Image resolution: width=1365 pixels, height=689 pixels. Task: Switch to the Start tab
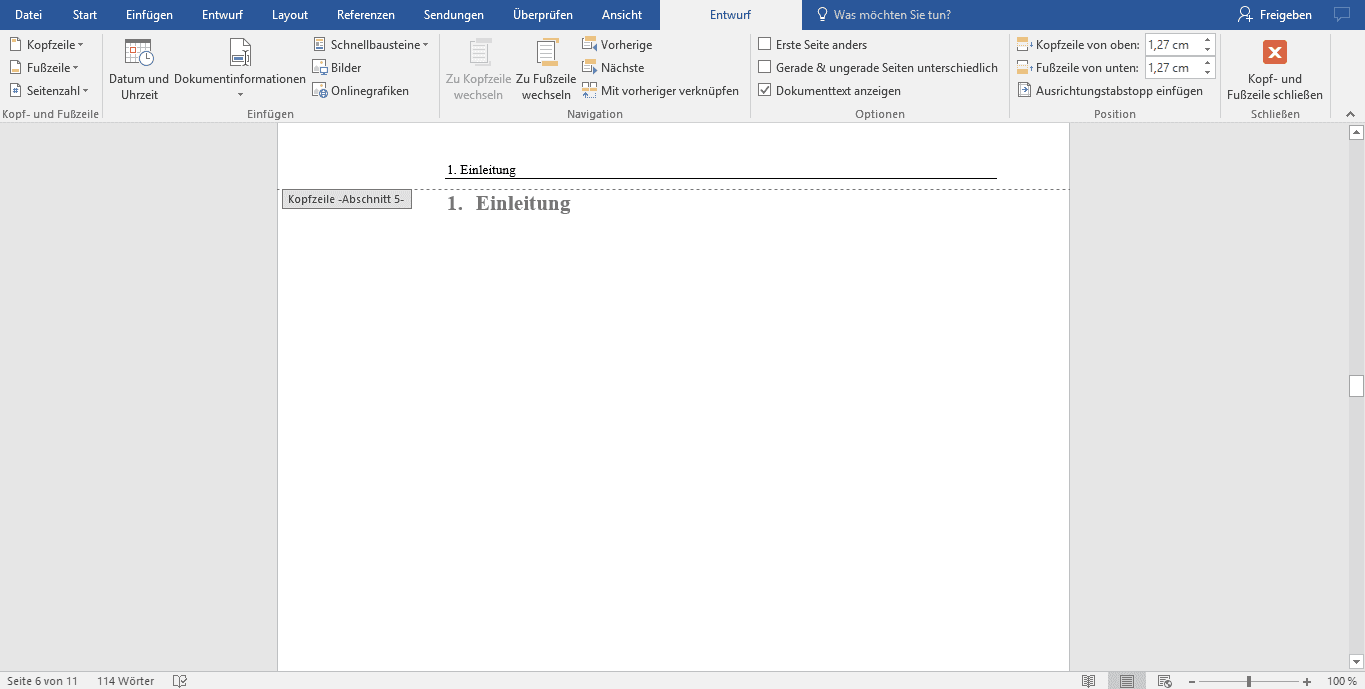[85, 15]
